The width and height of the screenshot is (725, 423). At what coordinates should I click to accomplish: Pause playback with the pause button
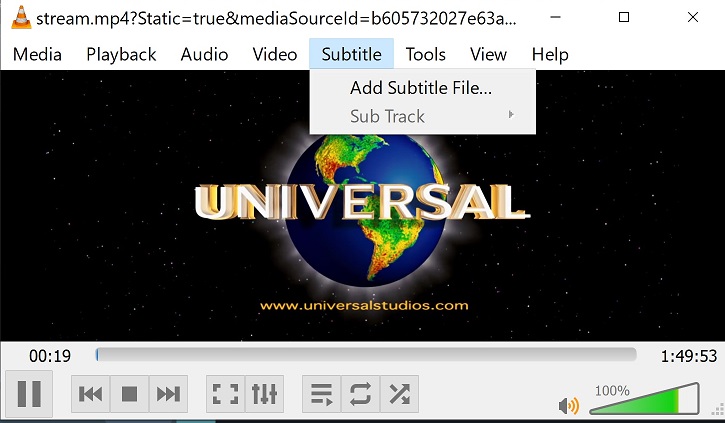(x=29, y=393)
